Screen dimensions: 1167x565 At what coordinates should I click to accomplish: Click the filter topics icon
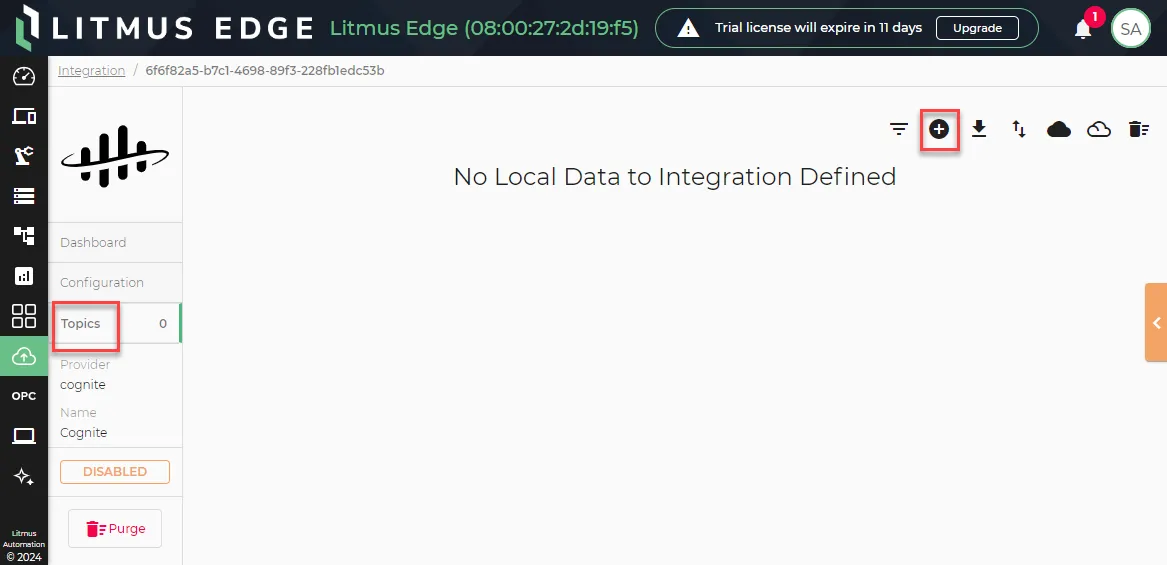click(x=899, y=130)
